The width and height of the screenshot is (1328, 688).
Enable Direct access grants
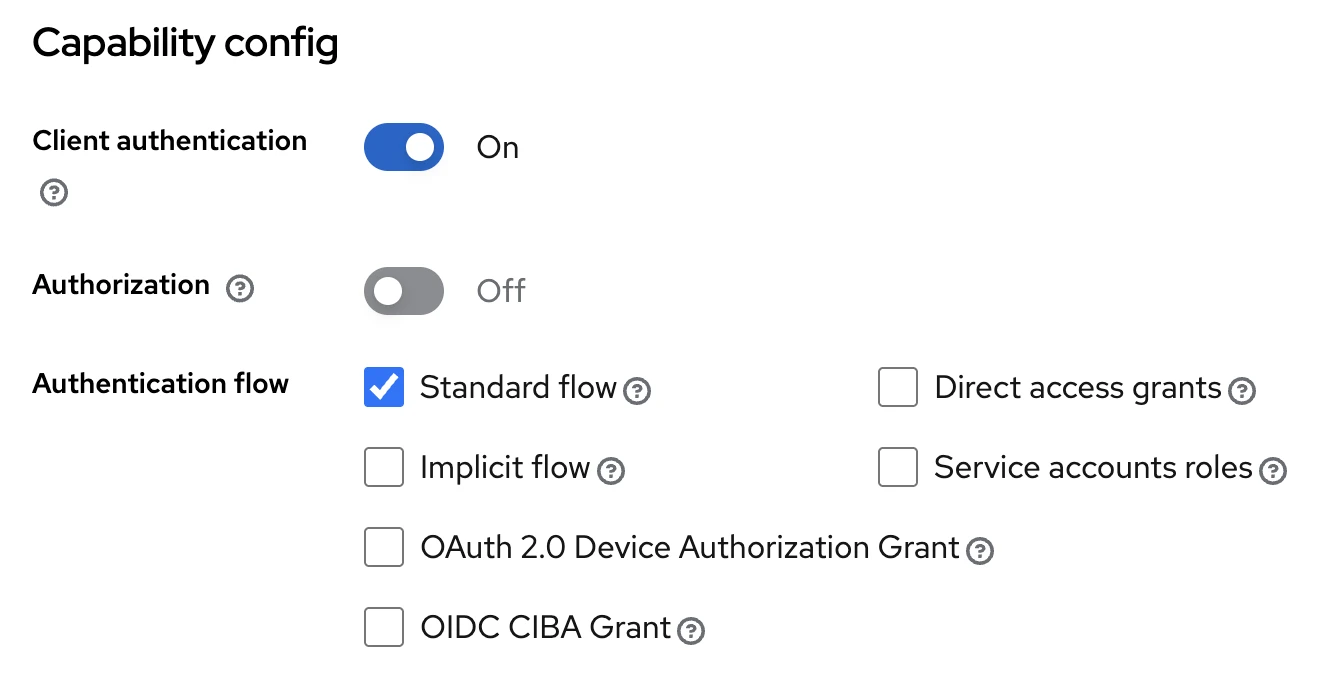click(x=897, y=387)
